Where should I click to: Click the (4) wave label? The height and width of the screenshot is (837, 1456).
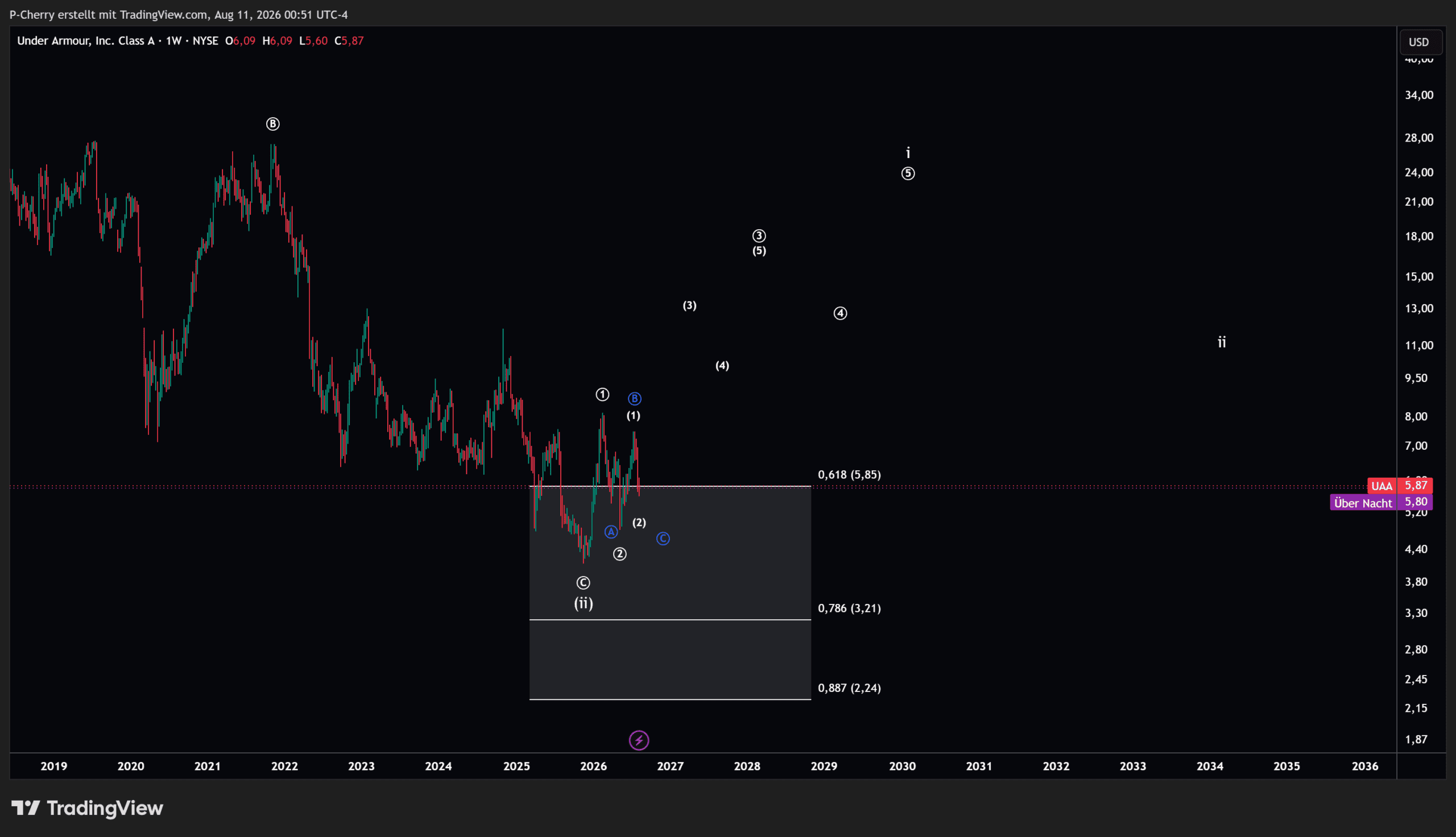pyautogui.click(x=722, y=366)
